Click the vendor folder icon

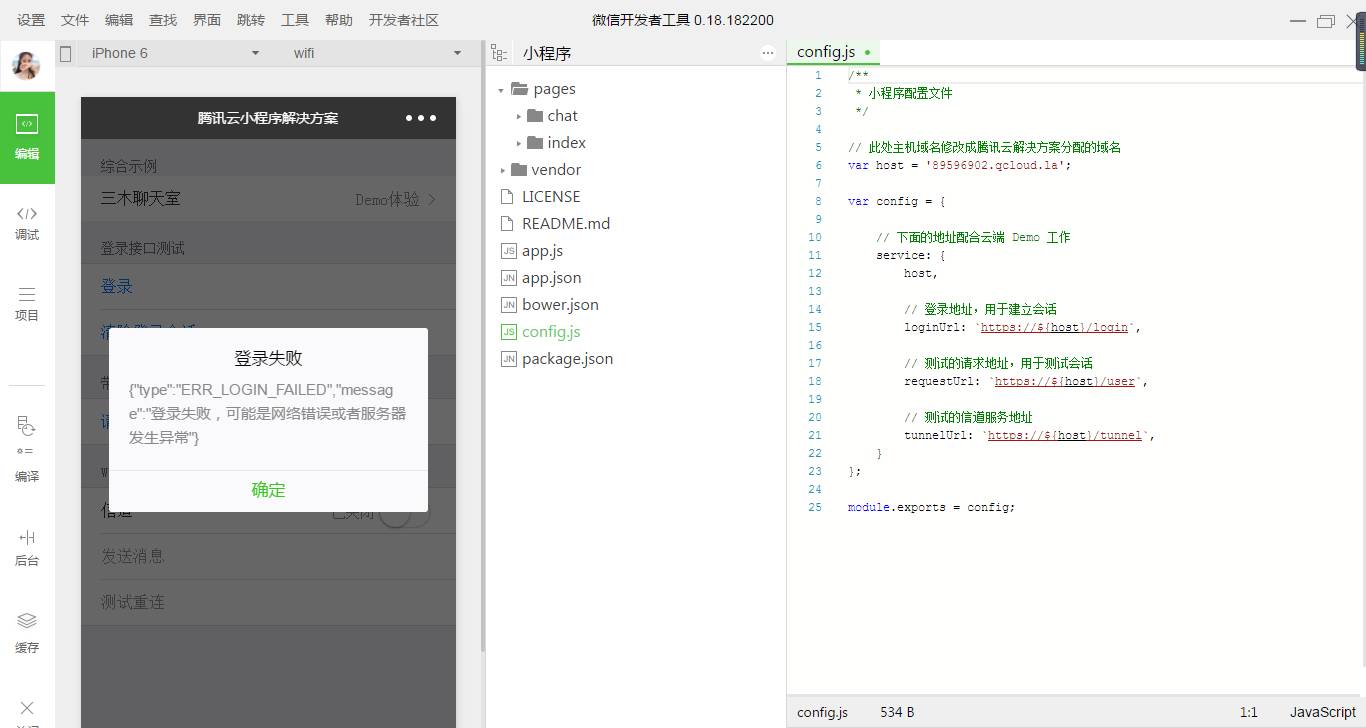click(x=519, y=170)
